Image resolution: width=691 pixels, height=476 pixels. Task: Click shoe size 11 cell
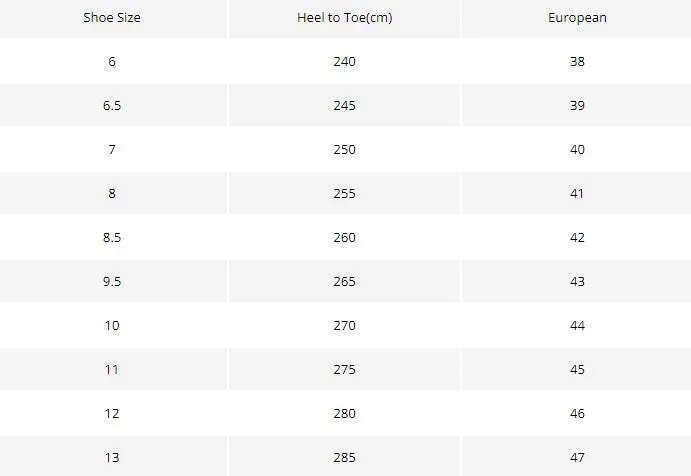112,369
